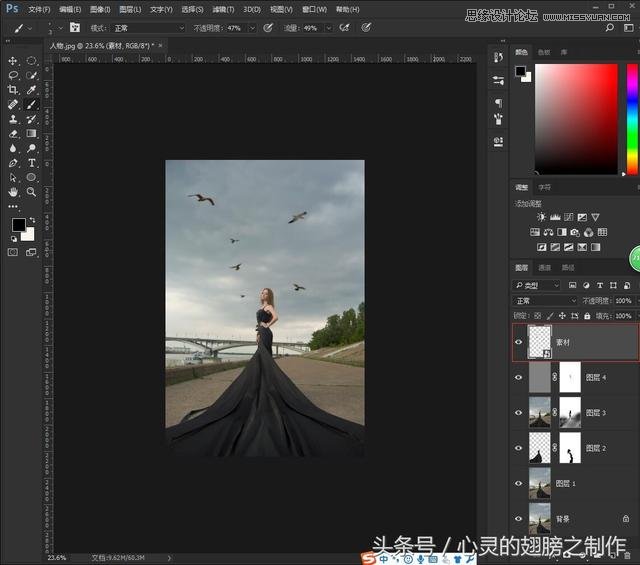Image resolution: width=640 pixels, height=565 pixels.
Task: Expand the layer filter type dropdown
Action: (x=538, y=286)
